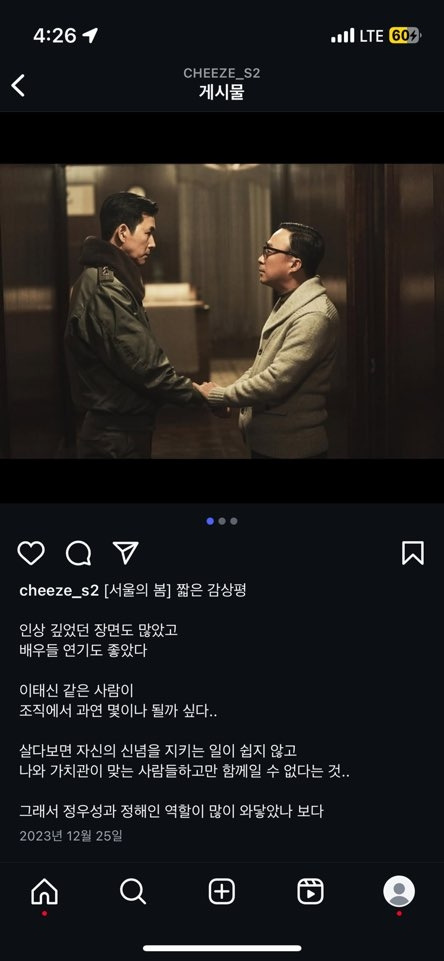
Task: Go to Home feed tab
Action: (x=44, y=891)
